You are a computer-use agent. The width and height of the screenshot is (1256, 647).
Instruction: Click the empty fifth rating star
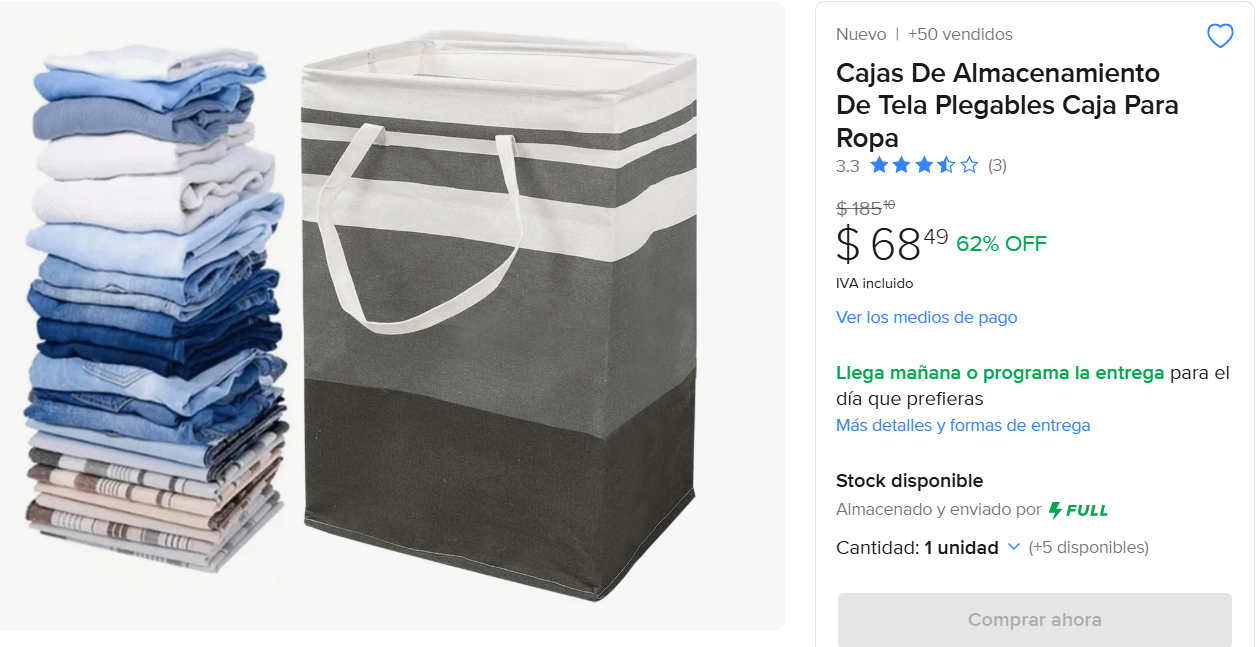click(969, 165)
